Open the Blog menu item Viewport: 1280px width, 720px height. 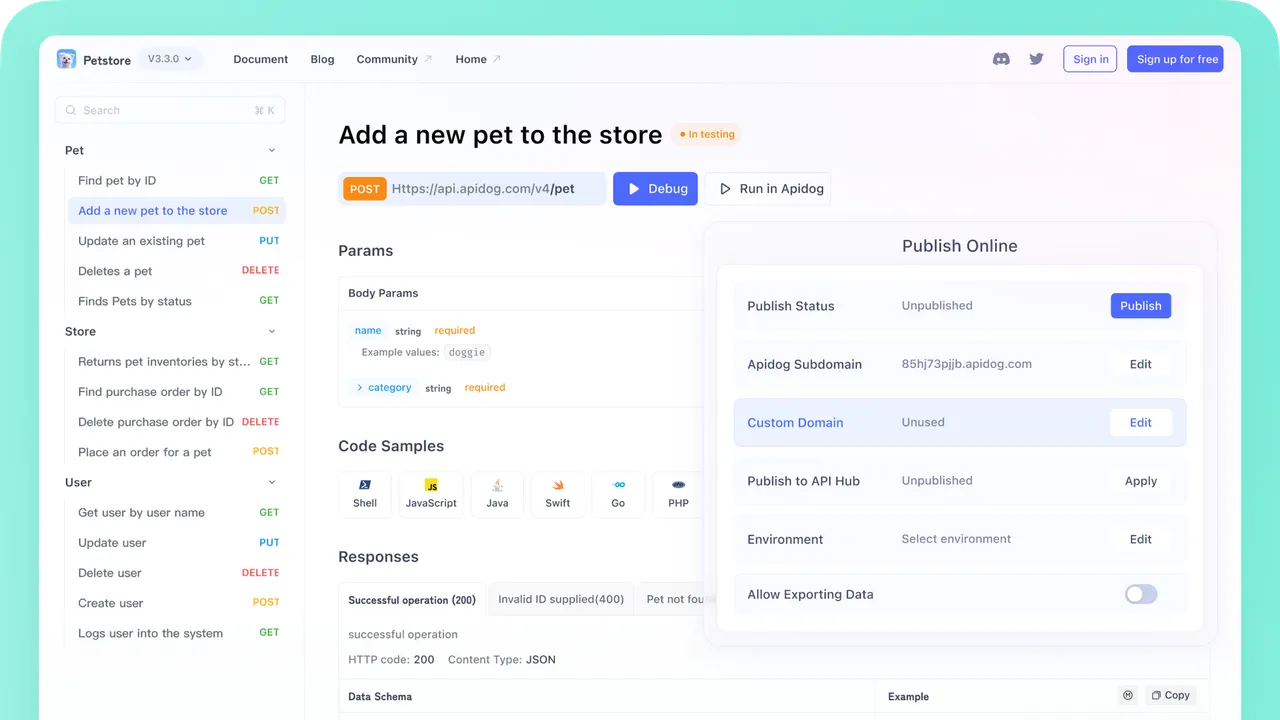tap(322, 59)
